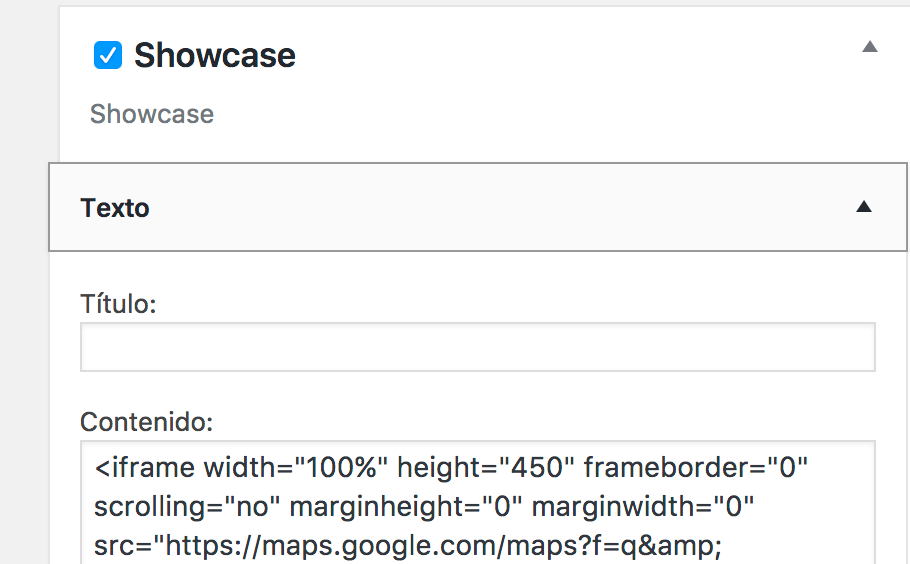This screenshot has height=564, width=910.
Task: Click the bold Texto widget title
Action: [115, 208]
